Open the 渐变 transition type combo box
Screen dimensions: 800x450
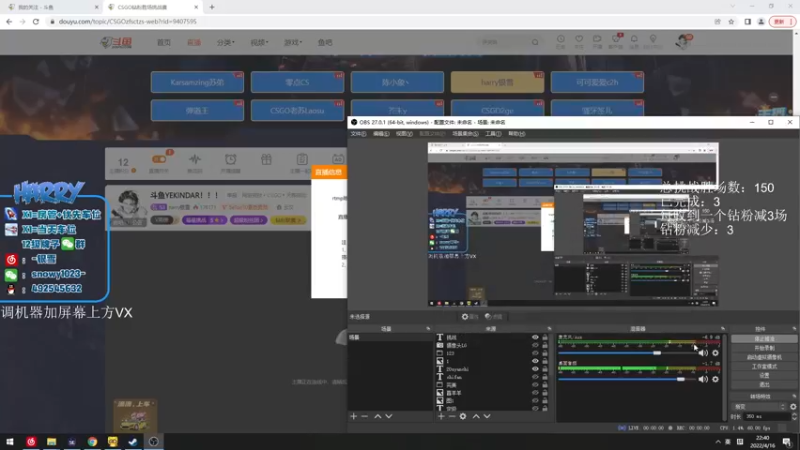pyautogui.click(x=759, y=407)
